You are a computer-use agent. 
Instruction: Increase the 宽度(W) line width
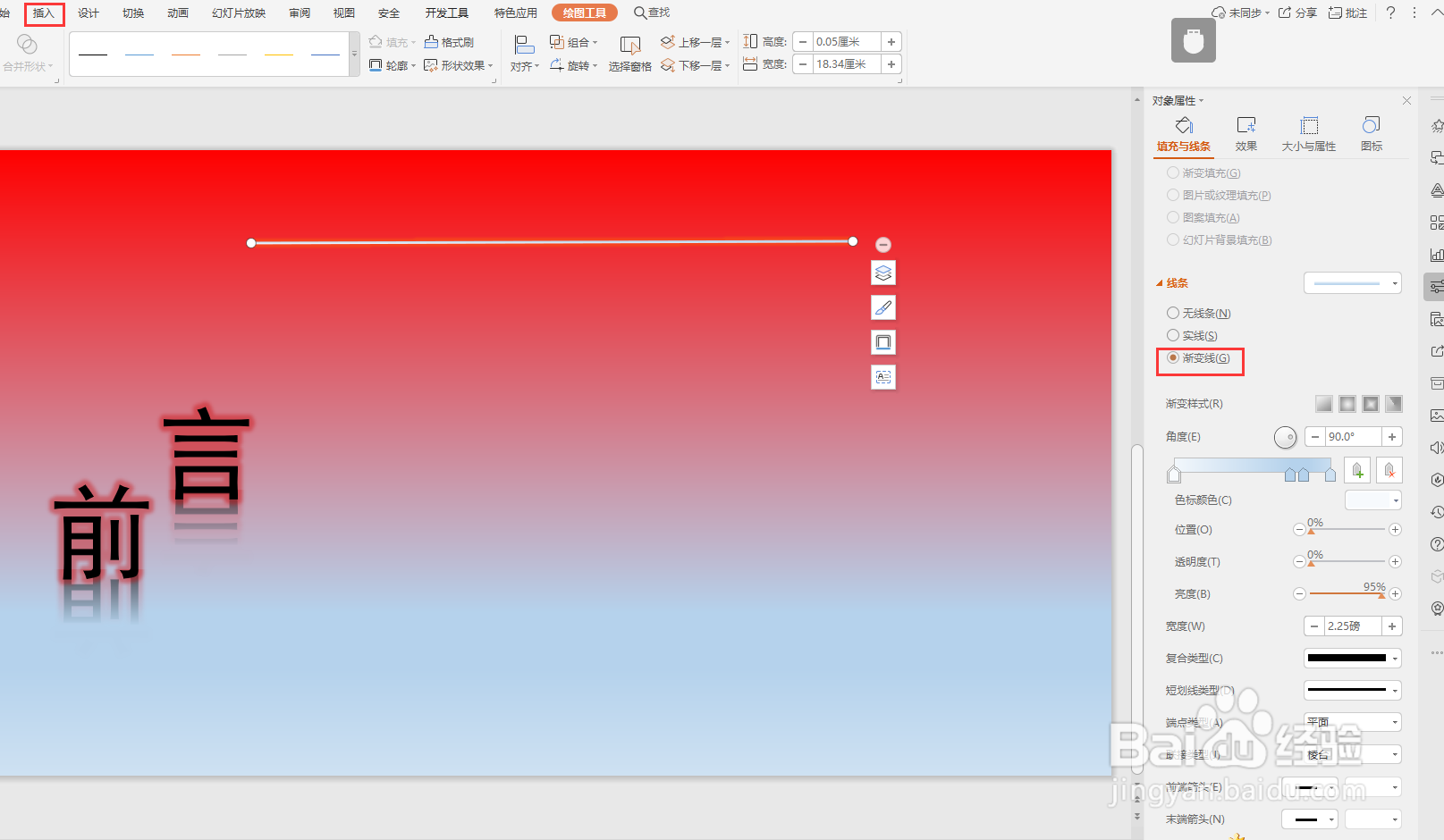click(1392, 626)
